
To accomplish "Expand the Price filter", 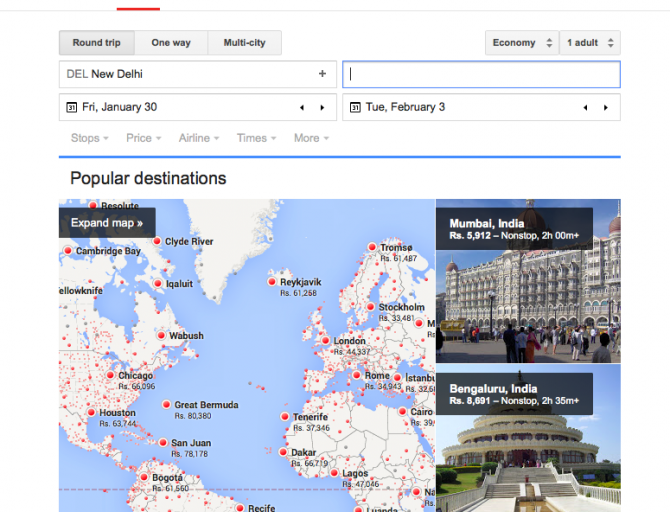I will [144, 138].
